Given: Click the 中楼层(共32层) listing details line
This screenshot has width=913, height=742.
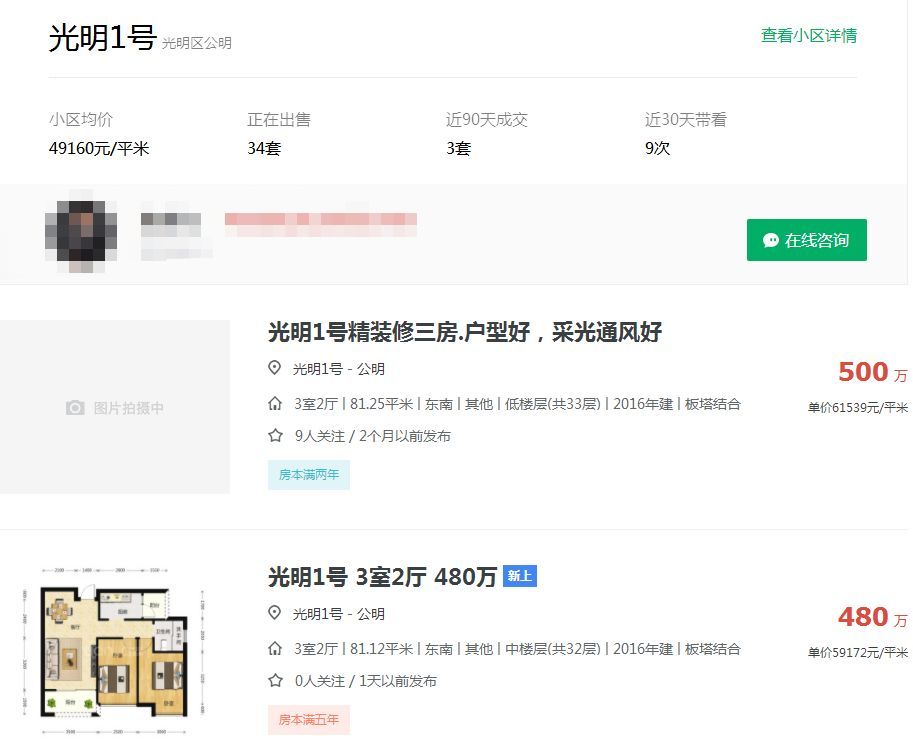Looking at the screenshot, I should coord(517,649).
